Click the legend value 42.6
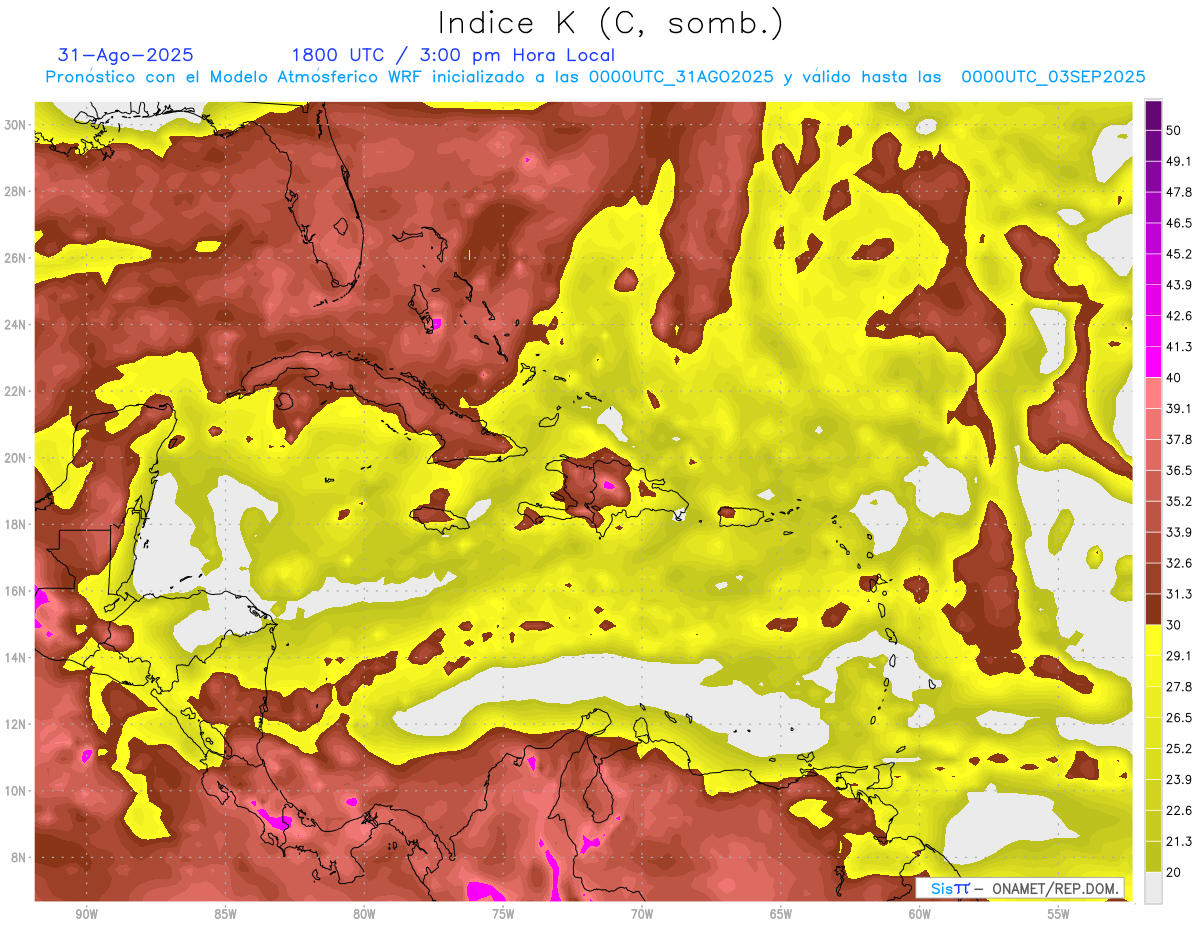The image size is (1200, 927). point(1178,316)
